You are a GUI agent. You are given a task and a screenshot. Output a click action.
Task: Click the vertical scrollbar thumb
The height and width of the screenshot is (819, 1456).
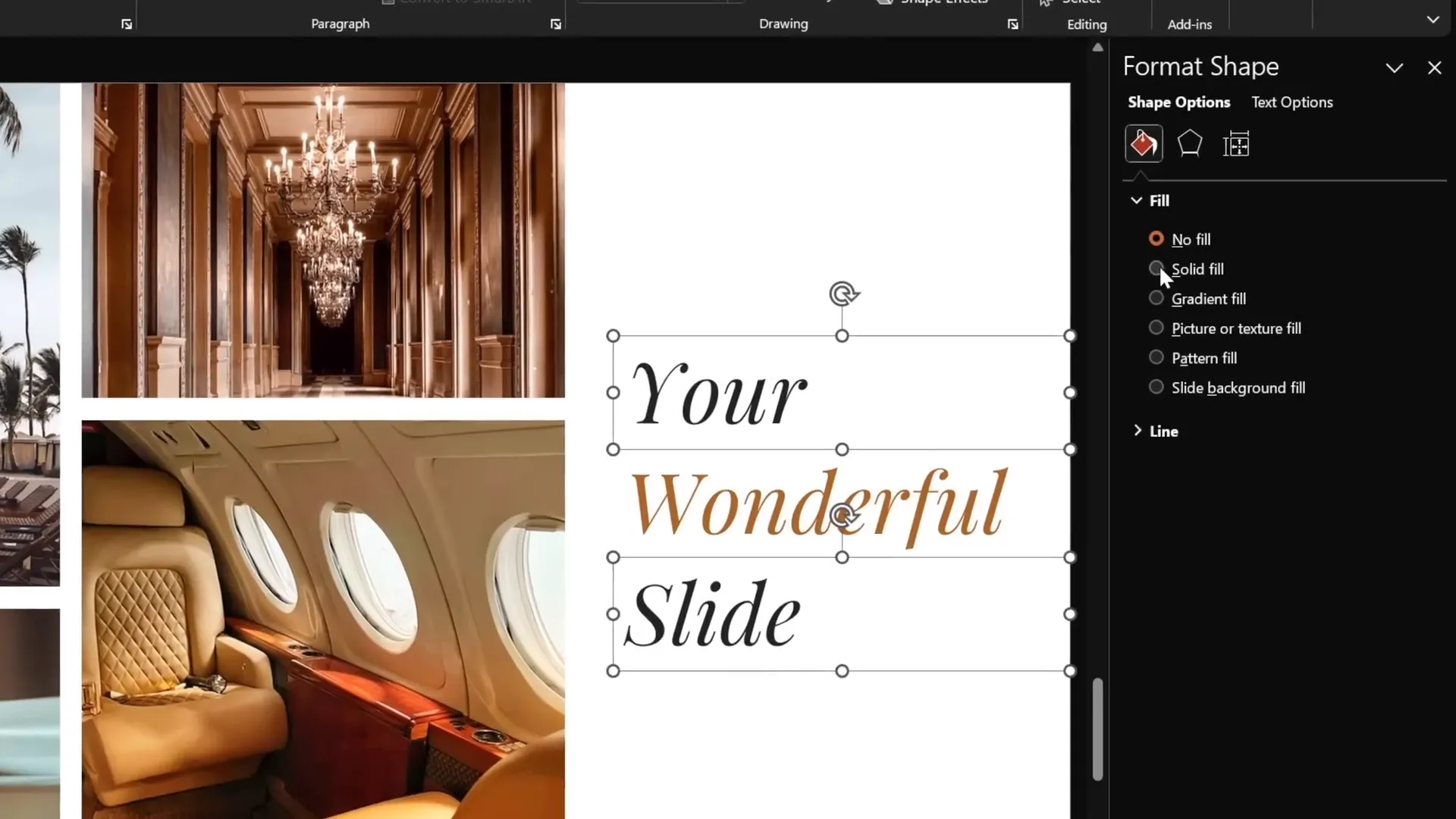pos(1097,730)
